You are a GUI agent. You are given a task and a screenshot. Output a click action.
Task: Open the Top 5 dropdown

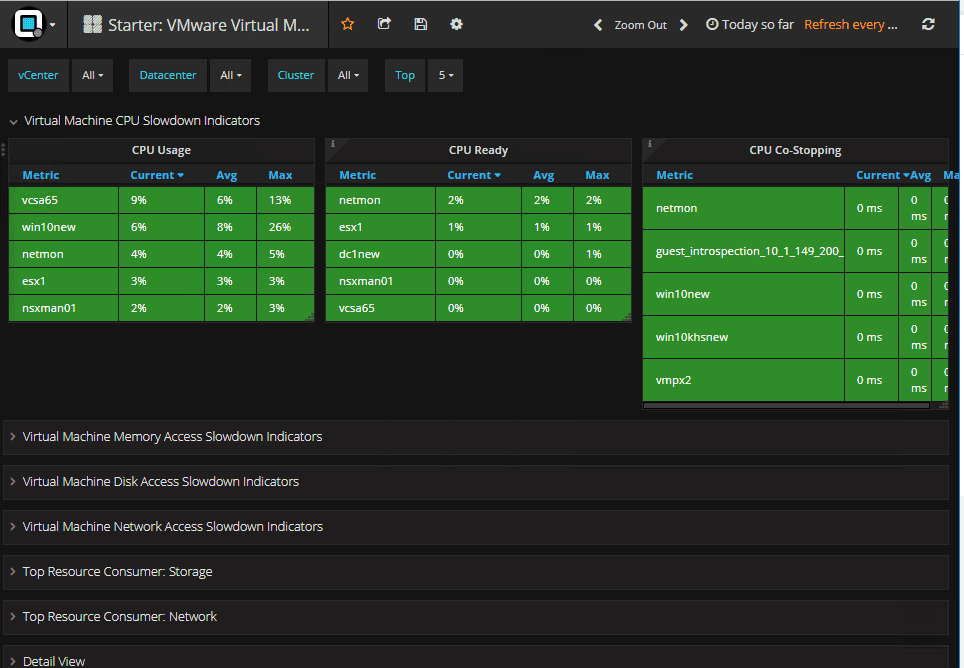(x=445, y=75)
